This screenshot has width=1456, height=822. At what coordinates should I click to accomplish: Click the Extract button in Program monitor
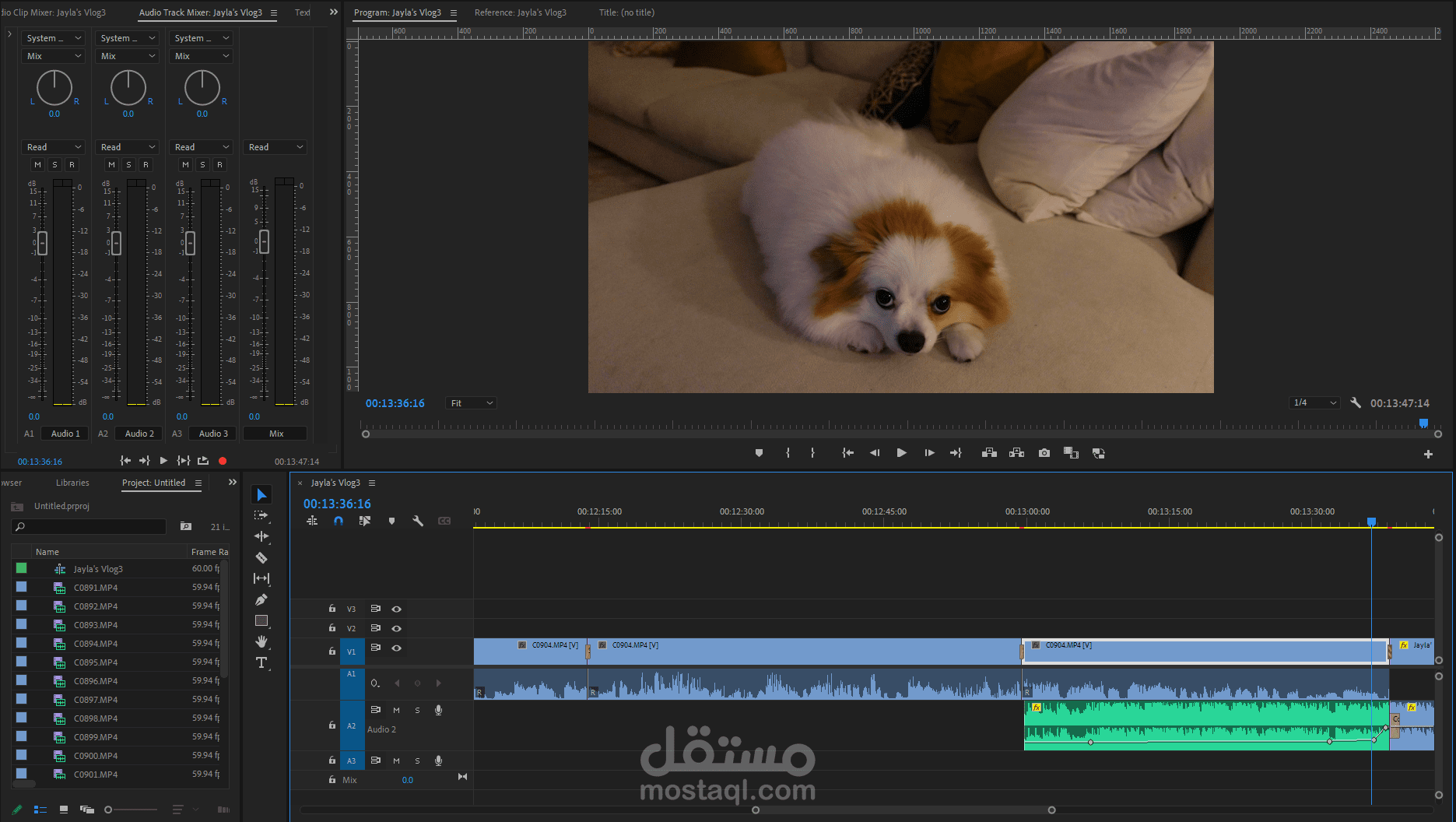(1016, 453)
